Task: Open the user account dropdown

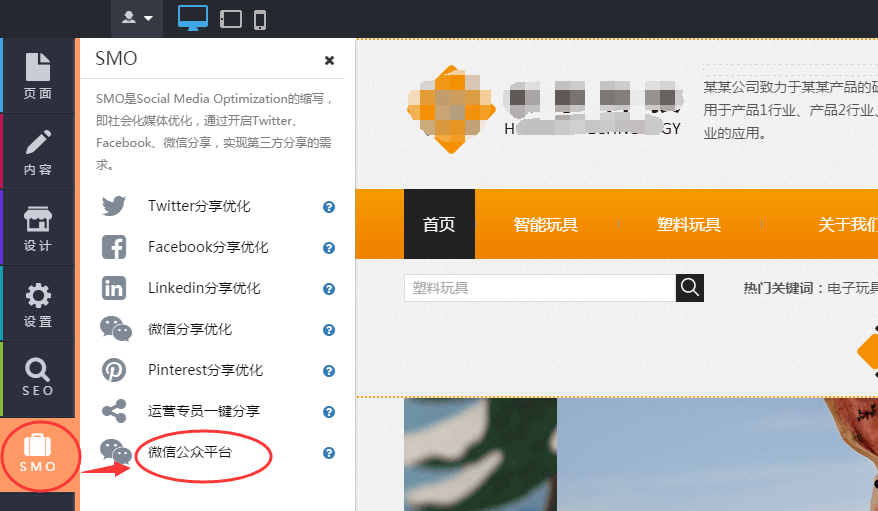Action: (137, 18)
